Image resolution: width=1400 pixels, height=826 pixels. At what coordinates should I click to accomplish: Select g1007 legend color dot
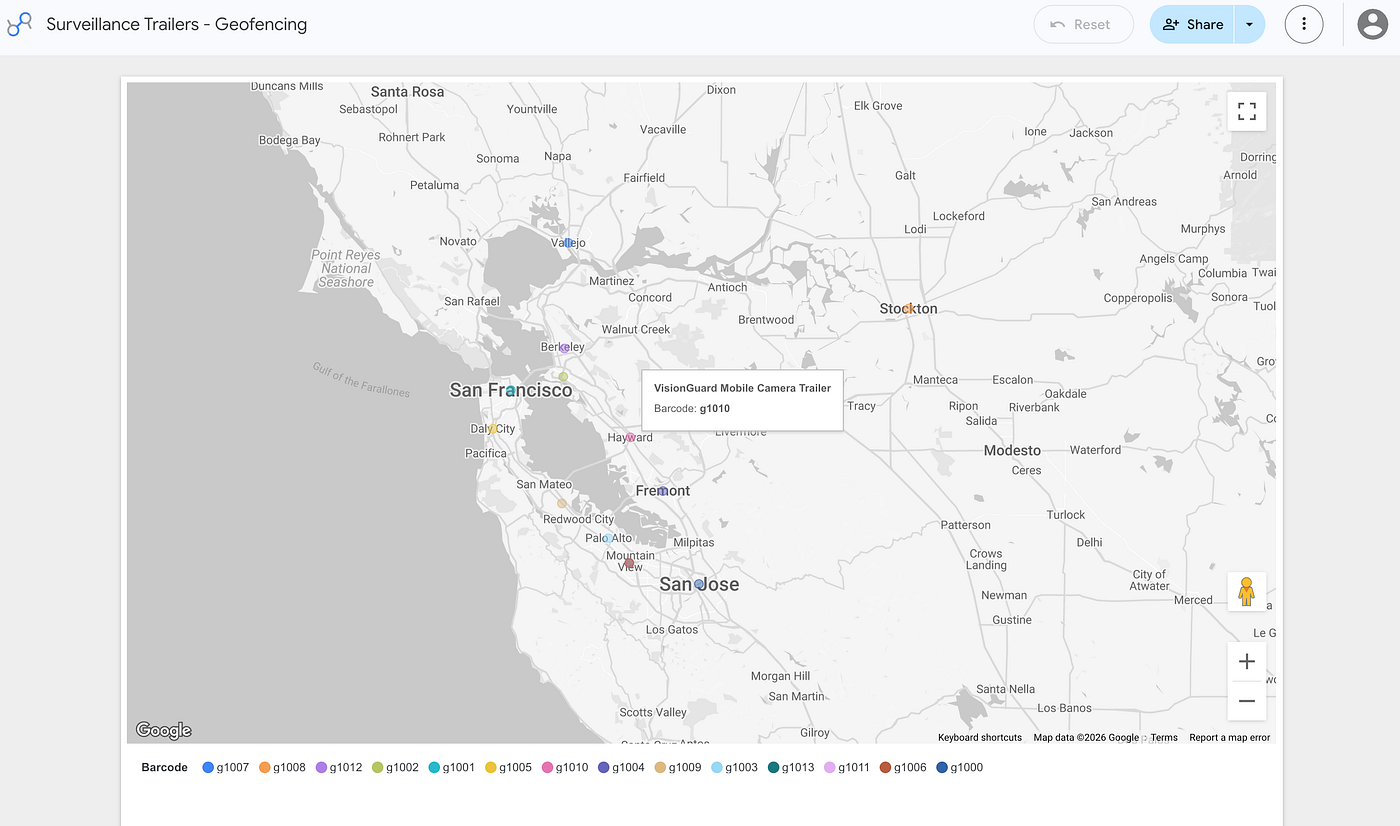click(x=208, y=768)
